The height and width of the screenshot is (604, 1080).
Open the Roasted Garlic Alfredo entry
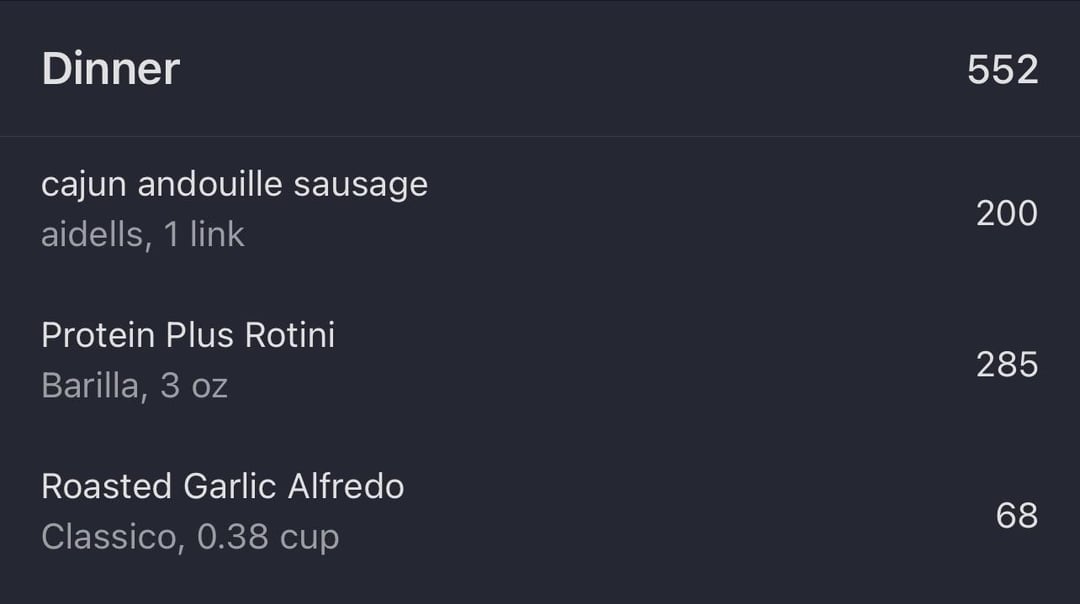[x=540, y=513]
